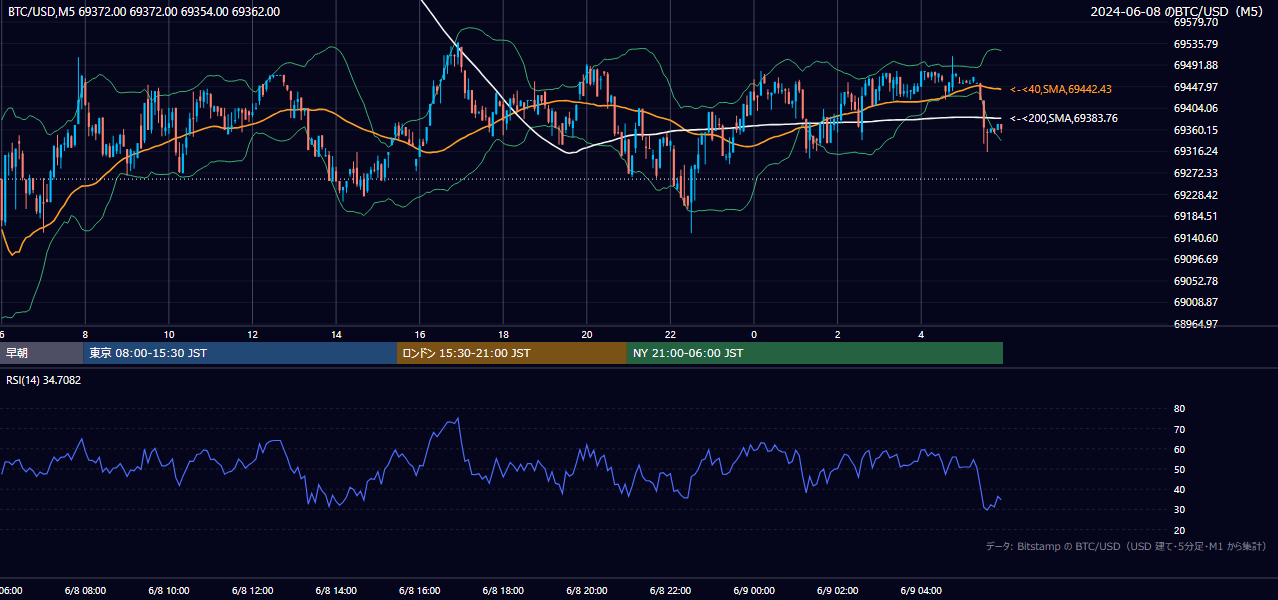Screen dimensions: 1278x600
Task: Click RSI scale level 30
Action: (1180, 510)
